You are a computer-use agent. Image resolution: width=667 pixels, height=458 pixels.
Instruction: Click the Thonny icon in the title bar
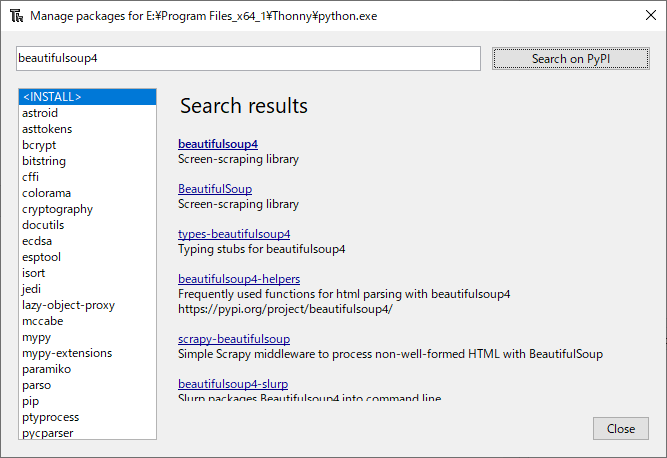(x=17, y=16)
